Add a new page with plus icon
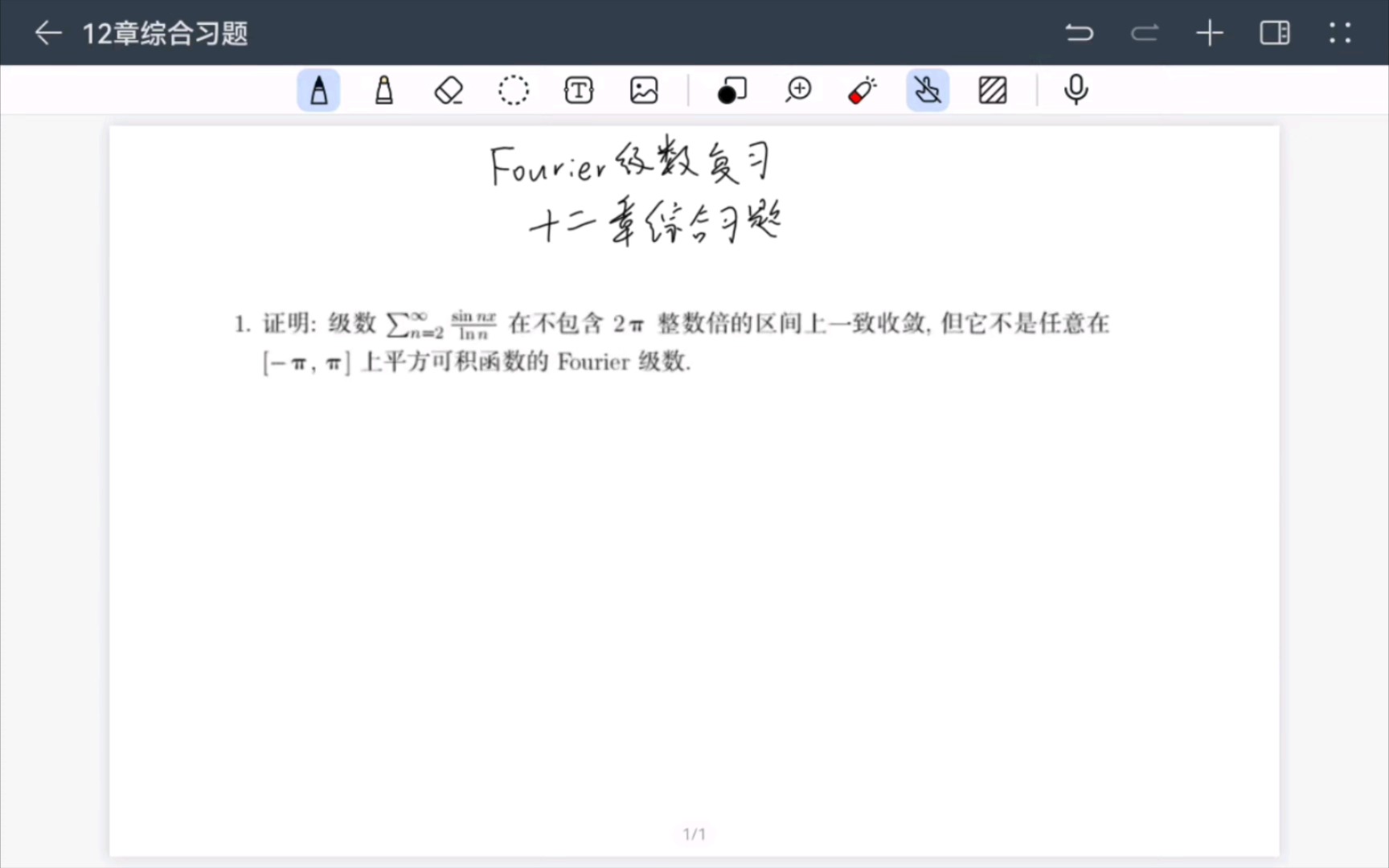 pyautogui.click(x=1210, y=33)
